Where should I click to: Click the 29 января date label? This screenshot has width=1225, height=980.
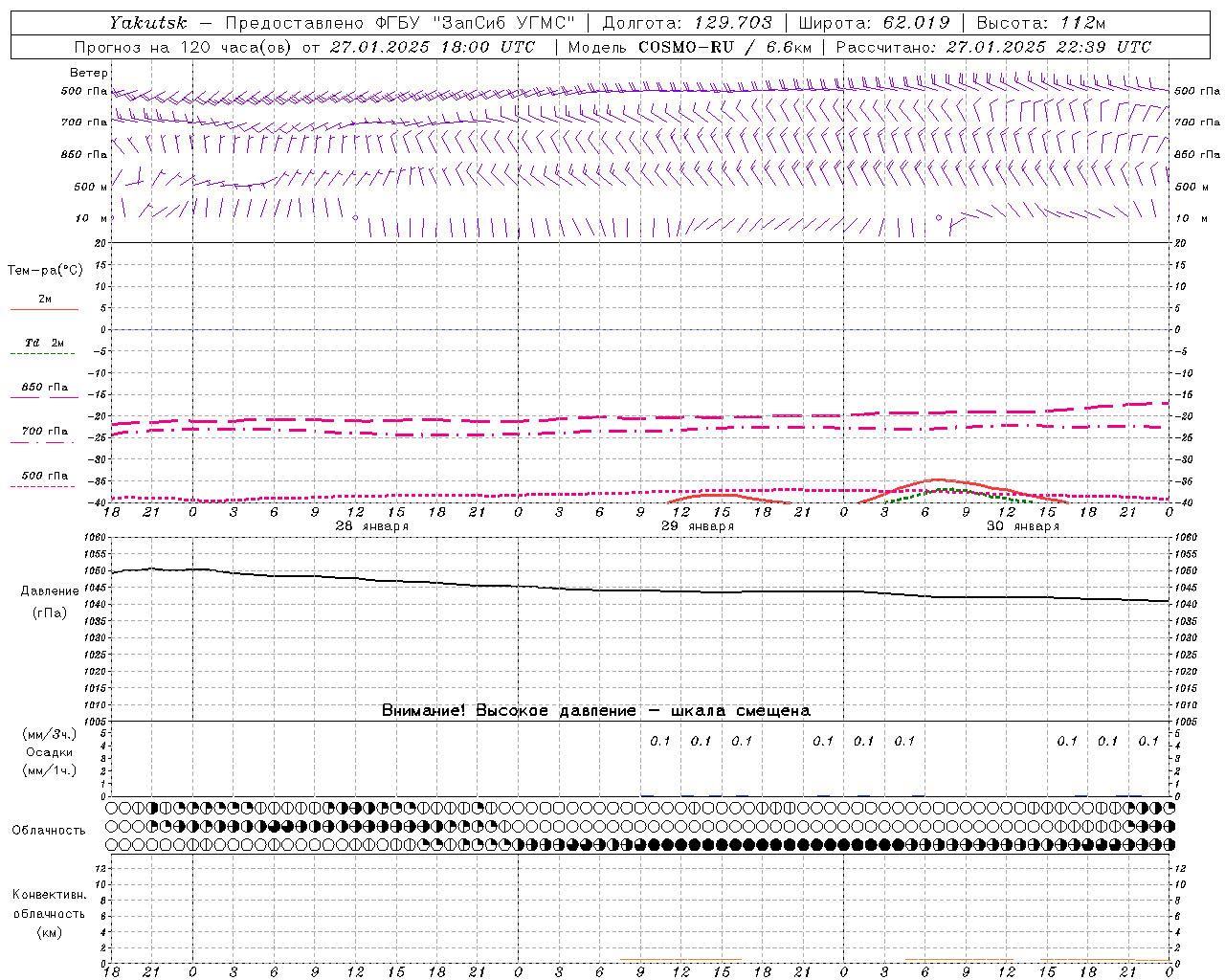[697, 526]
